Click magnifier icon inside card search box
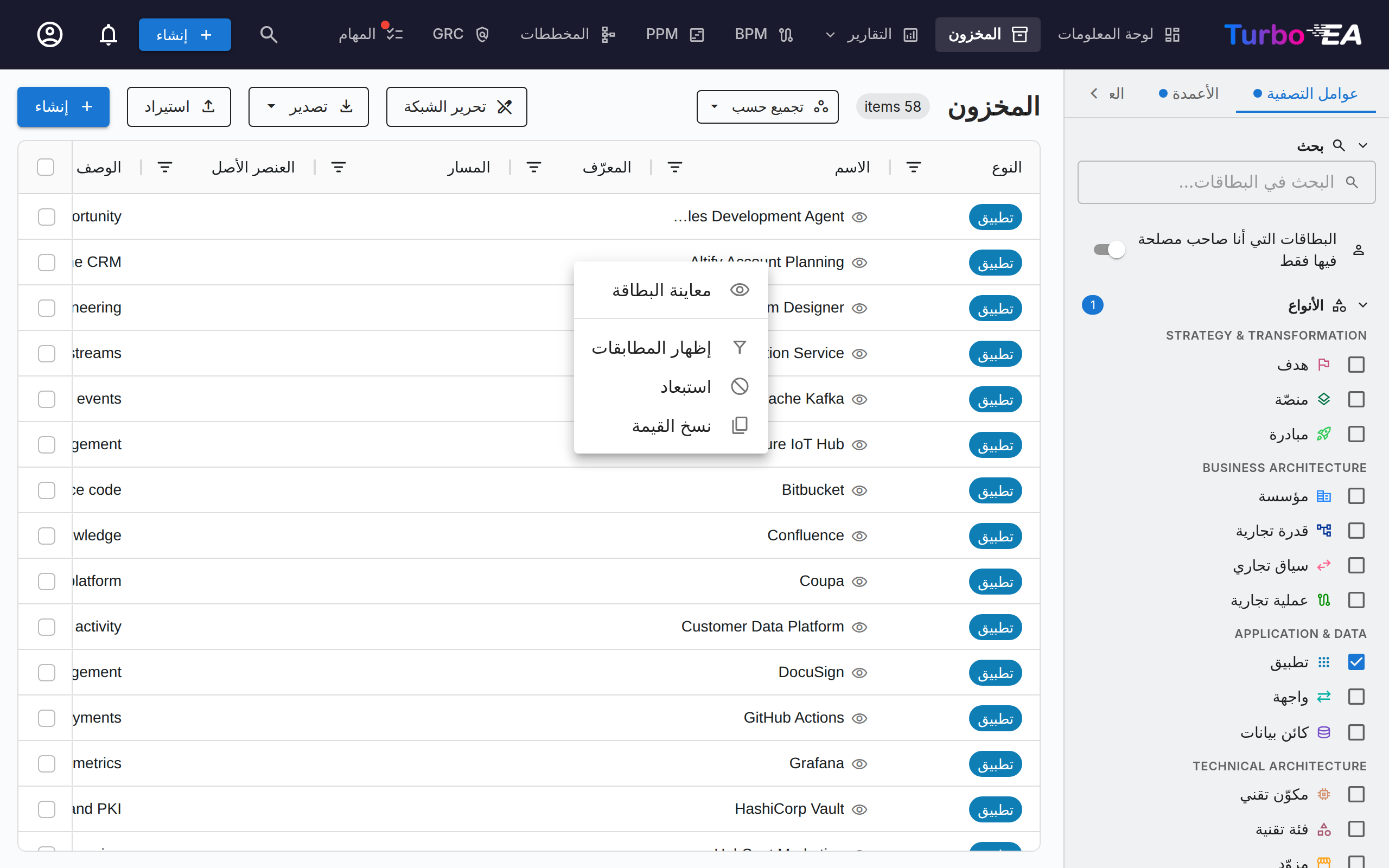Viewport: 1389px width, 868px height. (x=1352, y=182)
